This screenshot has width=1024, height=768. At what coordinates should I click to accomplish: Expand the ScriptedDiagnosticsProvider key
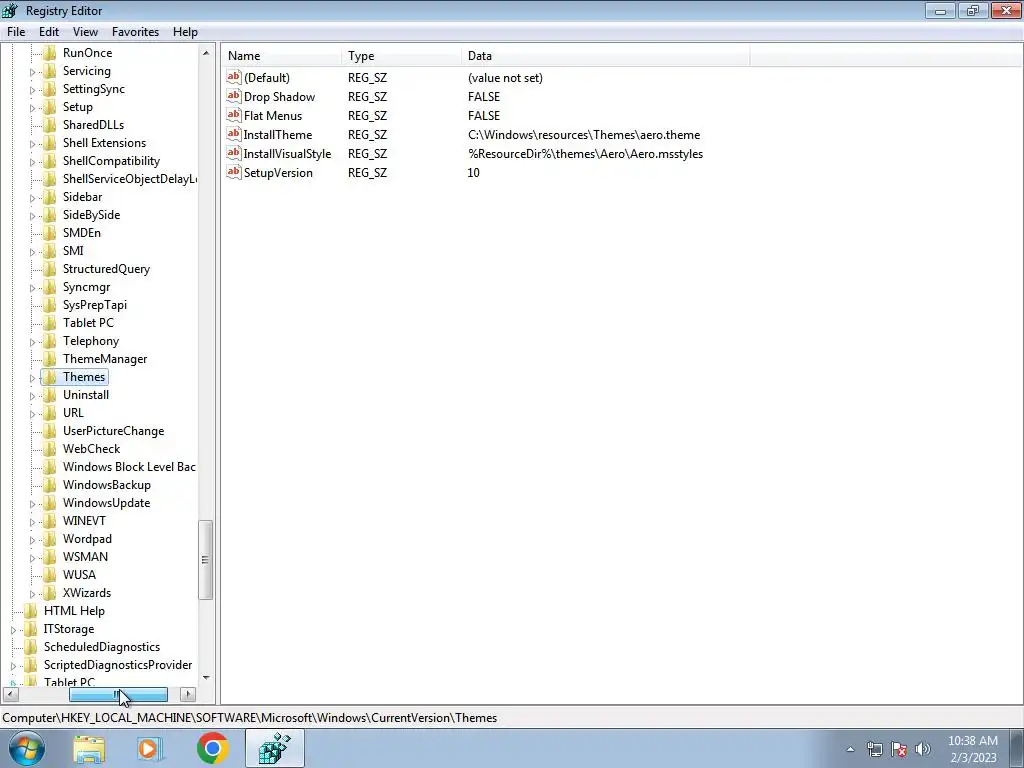(13, 665)
